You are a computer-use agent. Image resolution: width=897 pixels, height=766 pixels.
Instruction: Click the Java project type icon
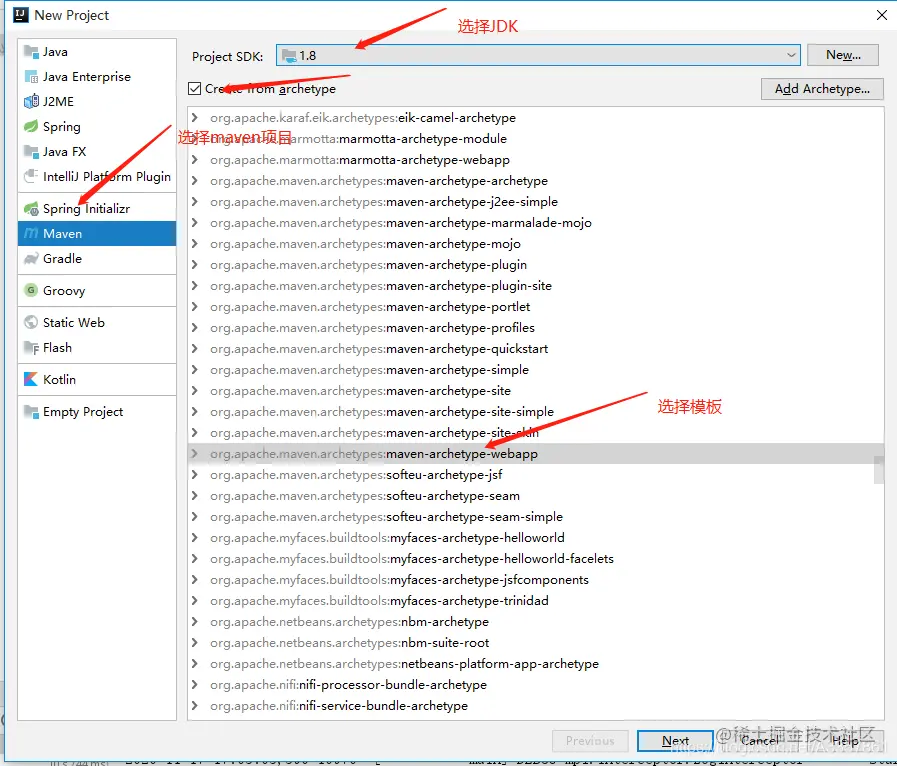point(31,52)
